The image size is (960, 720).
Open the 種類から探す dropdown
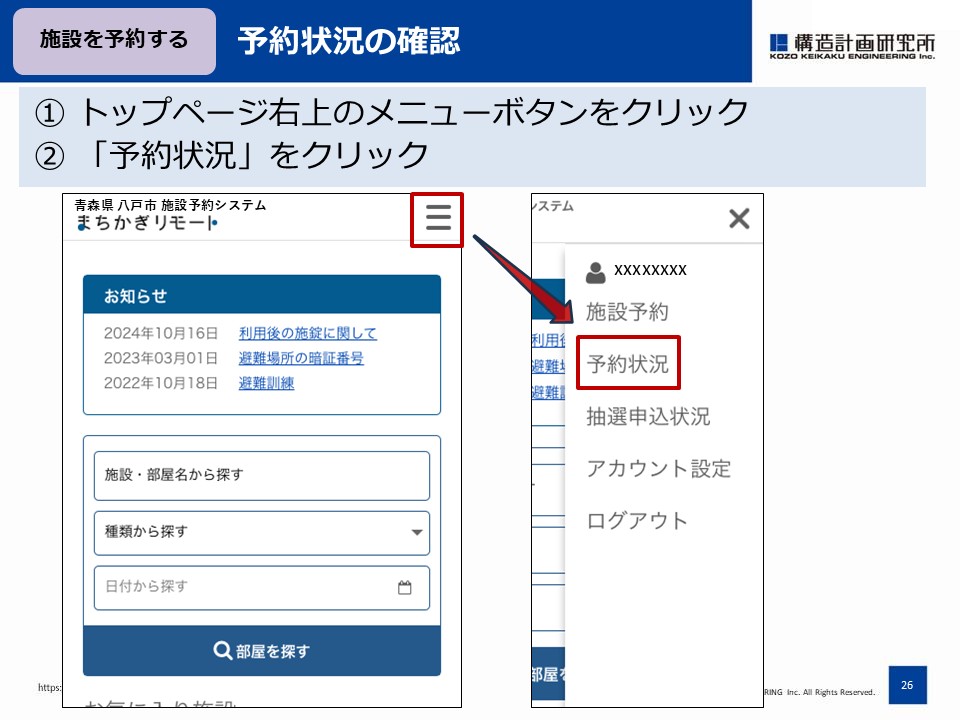point(261,532)
